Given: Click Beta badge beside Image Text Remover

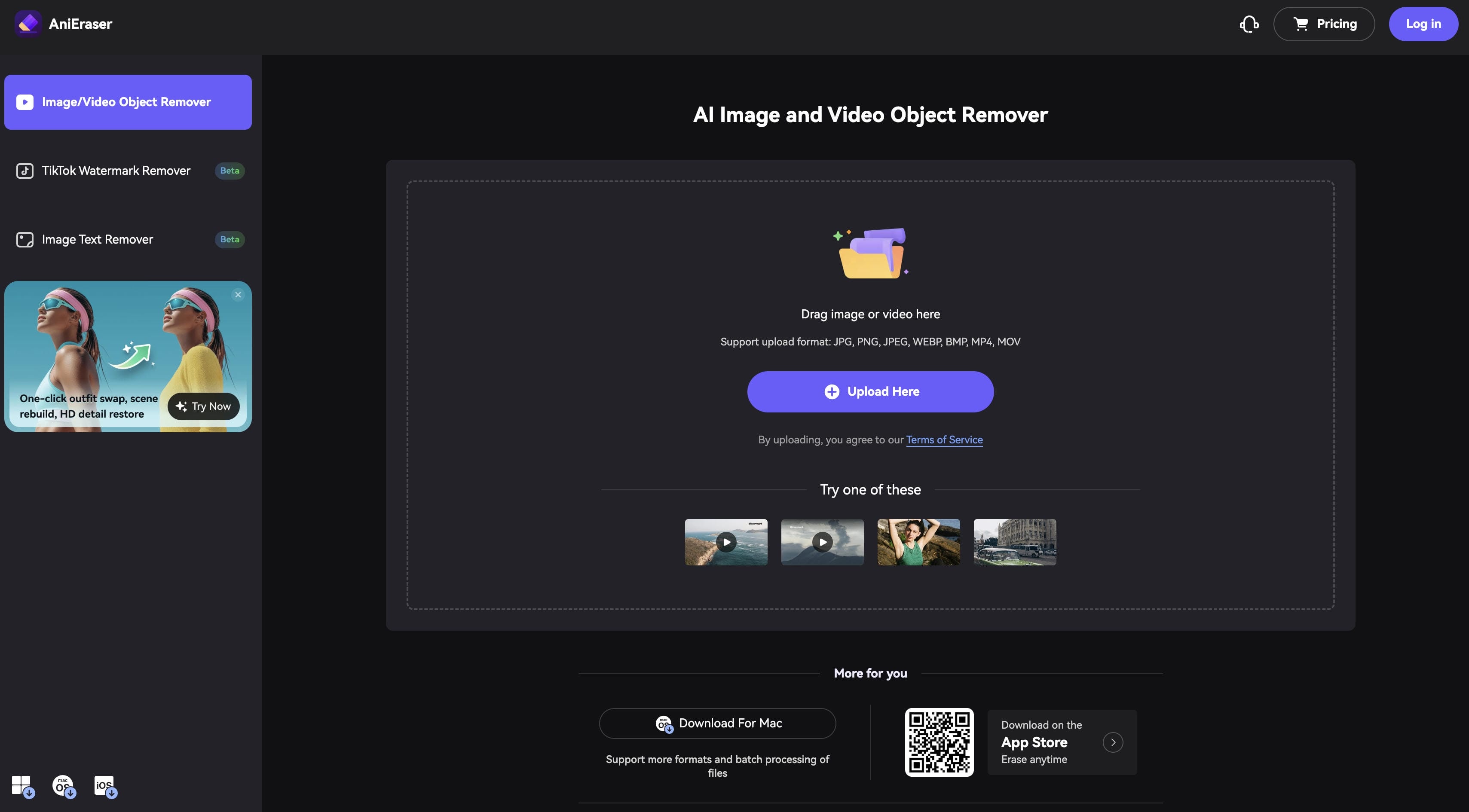Looking at the screenshot, I should pos(229,239).
